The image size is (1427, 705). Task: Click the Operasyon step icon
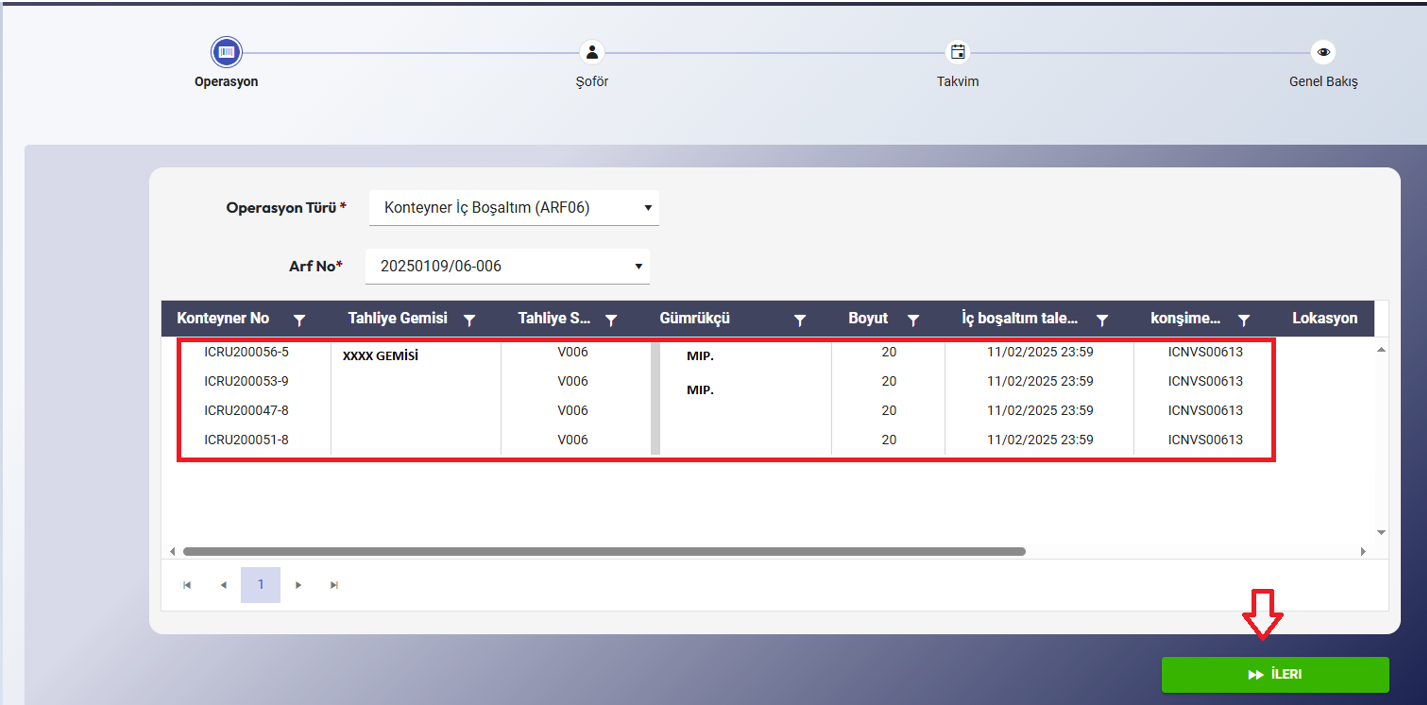226,52
